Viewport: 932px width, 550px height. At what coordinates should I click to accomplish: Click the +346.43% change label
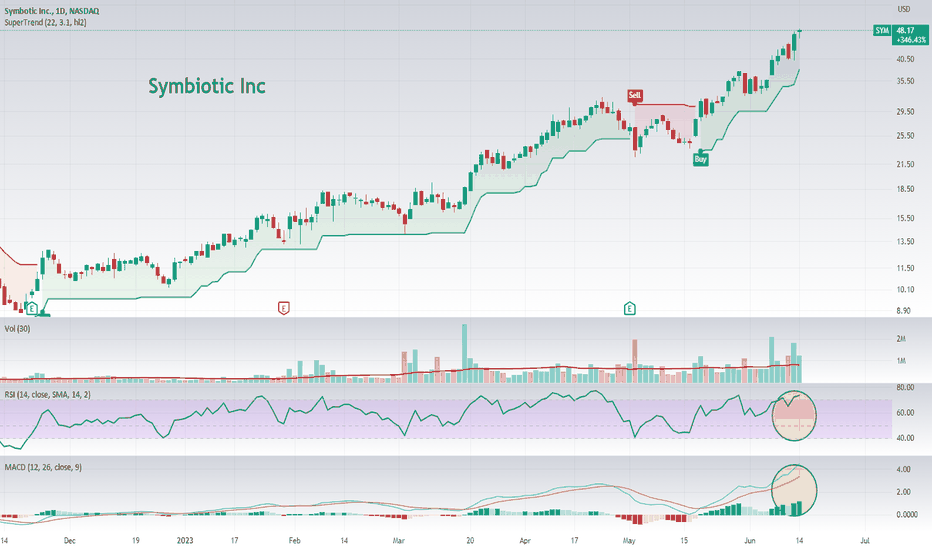[912, 40]
